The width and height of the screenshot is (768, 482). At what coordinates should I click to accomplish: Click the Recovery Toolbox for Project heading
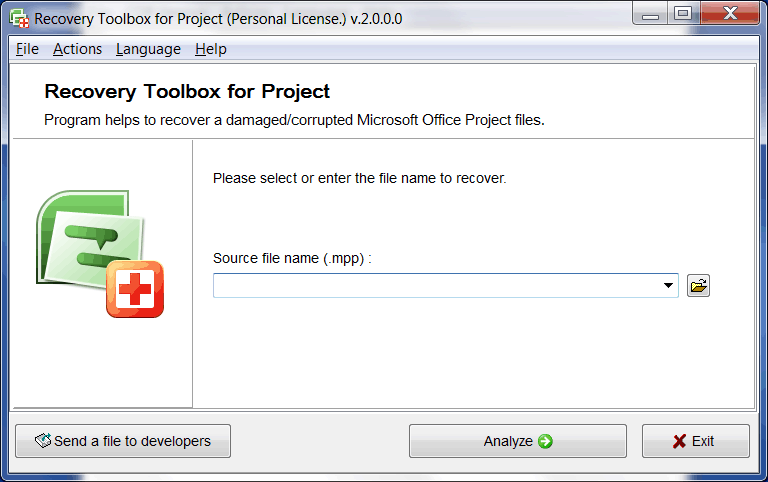pos(187,92)
